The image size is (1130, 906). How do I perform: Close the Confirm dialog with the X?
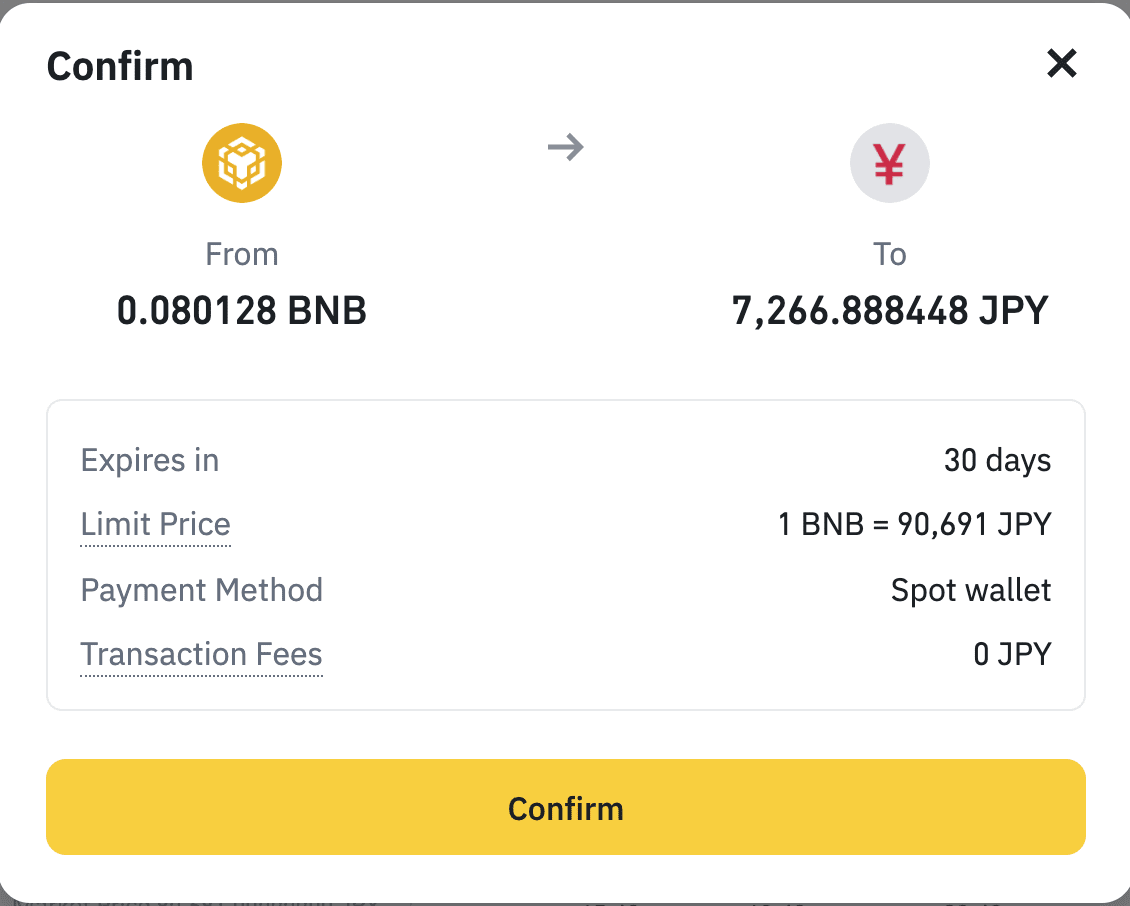coord(1061,65)
